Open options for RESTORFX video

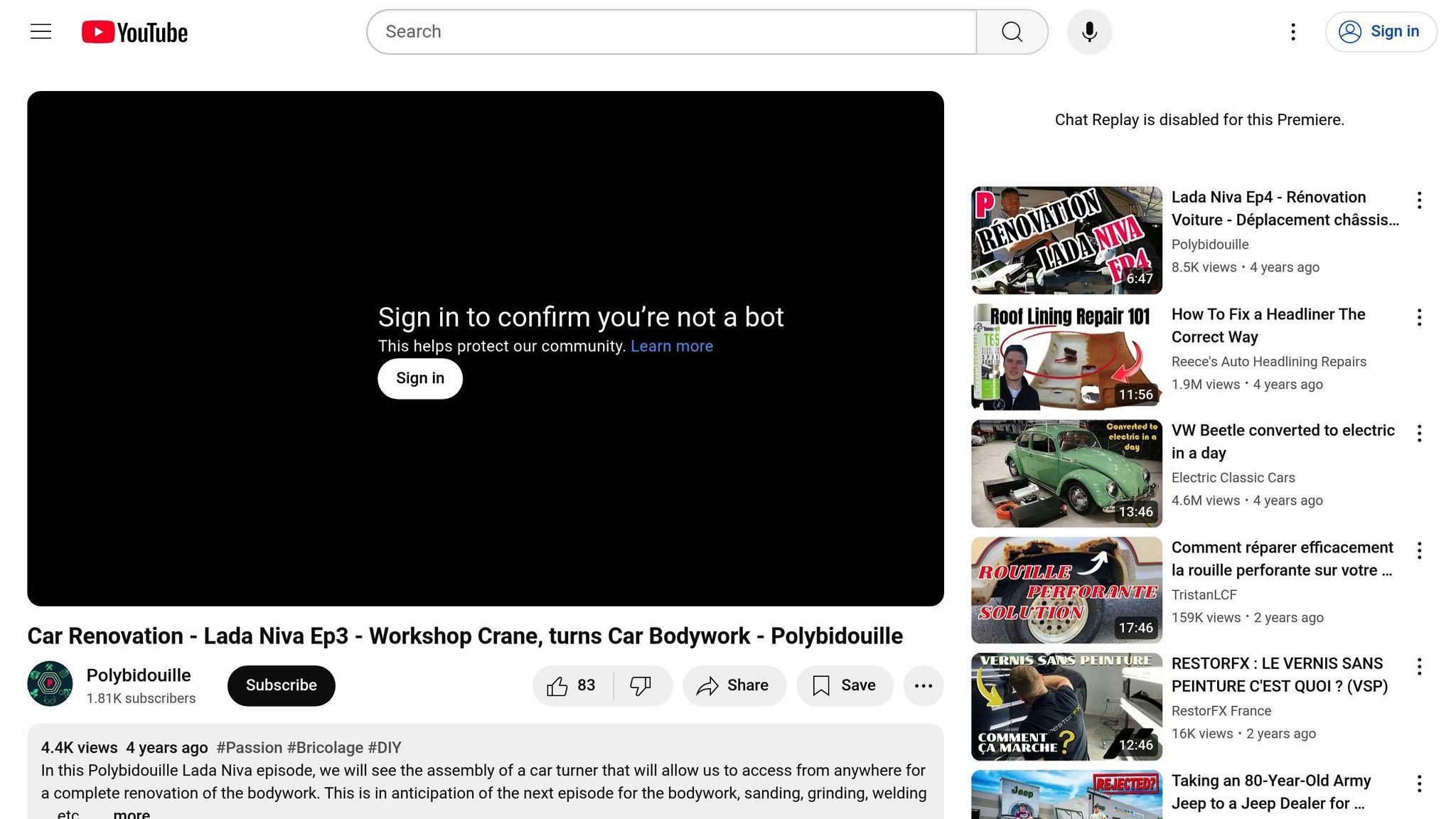click(1419, 666)
